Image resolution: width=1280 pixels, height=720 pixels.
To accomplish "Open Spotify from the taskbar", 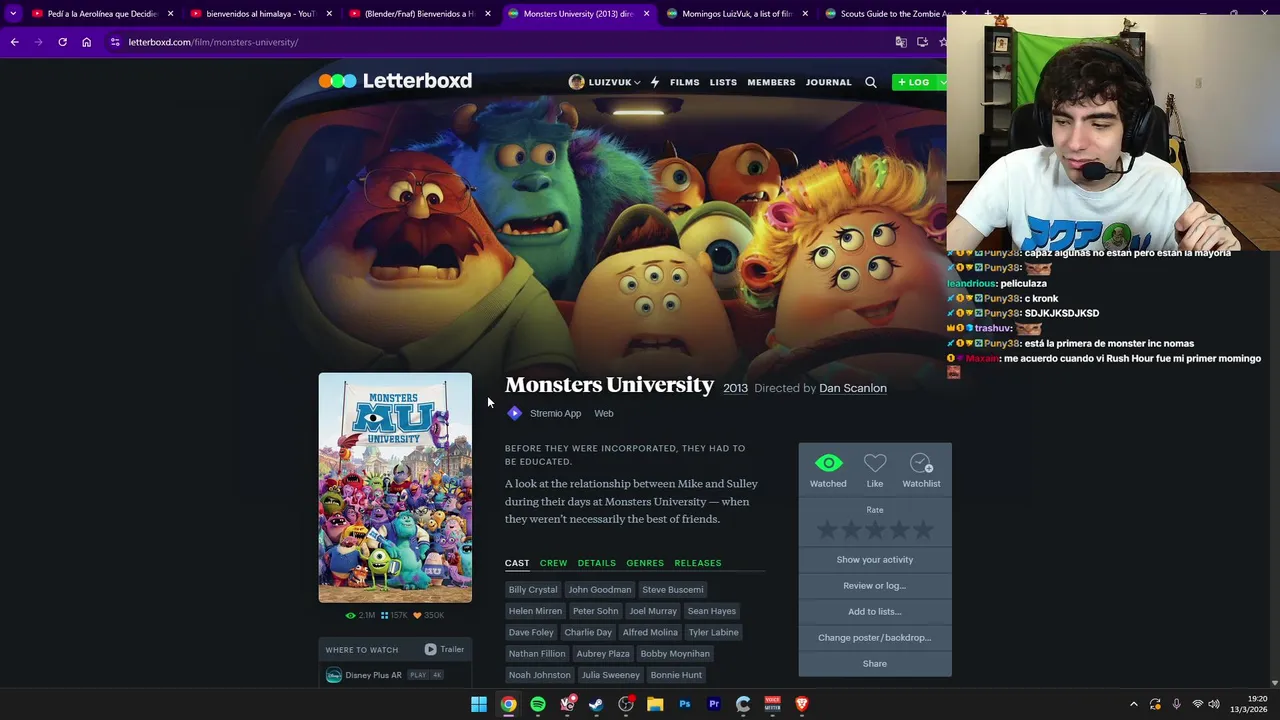I will click(538, 704).
